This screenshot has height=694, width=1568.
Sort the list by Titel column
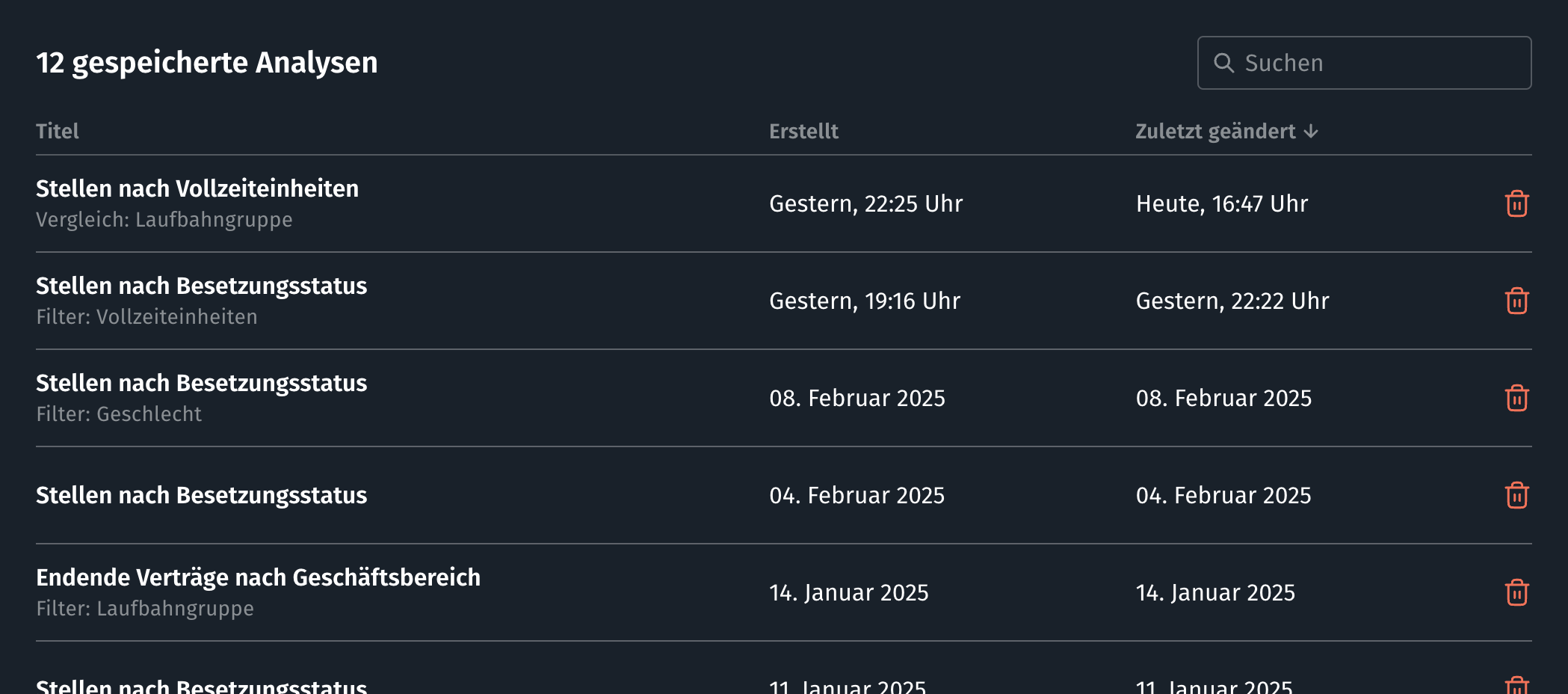point(58,132)
